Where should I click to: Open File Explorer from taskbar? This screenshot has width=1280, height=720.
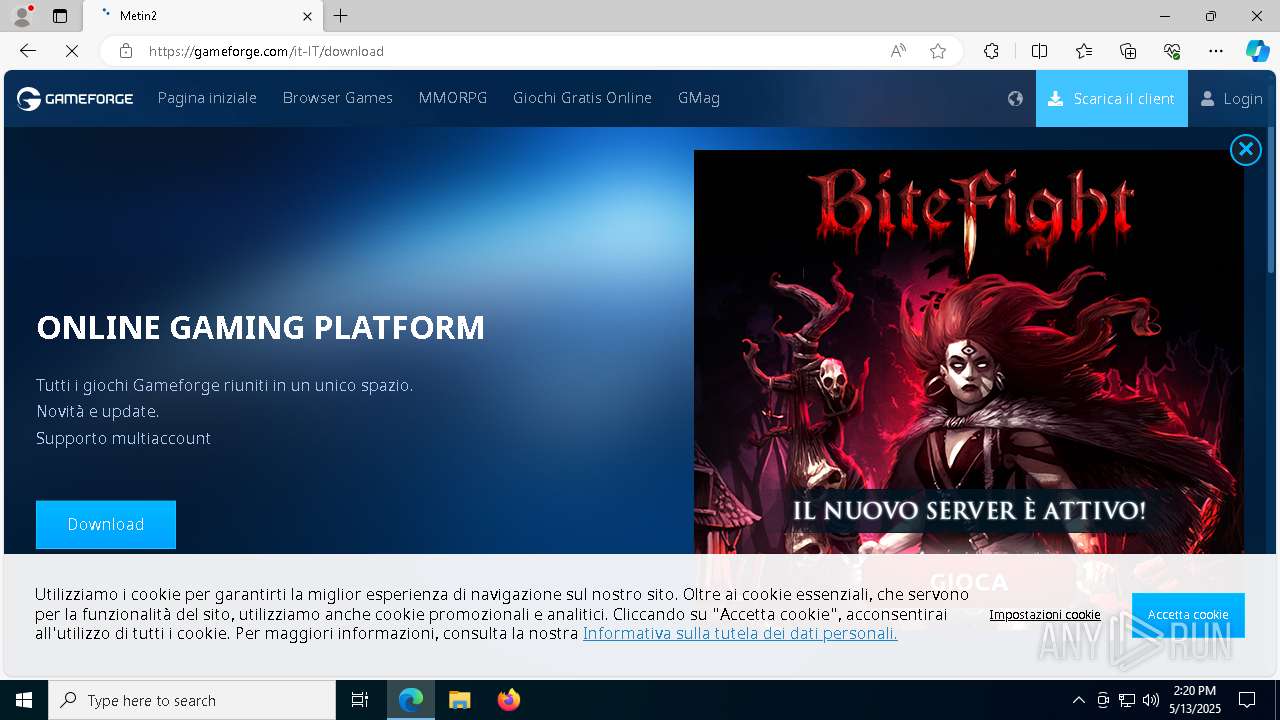point(459,700)
